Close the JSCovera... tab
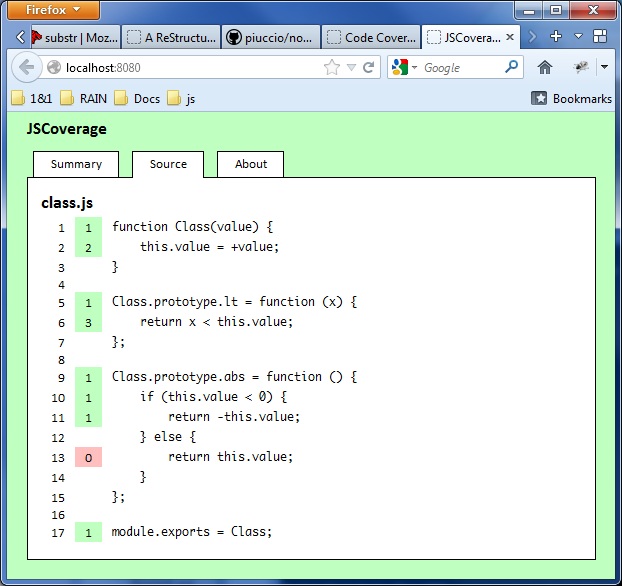This screenshot has width=622, height=586. tap(510, 37)
